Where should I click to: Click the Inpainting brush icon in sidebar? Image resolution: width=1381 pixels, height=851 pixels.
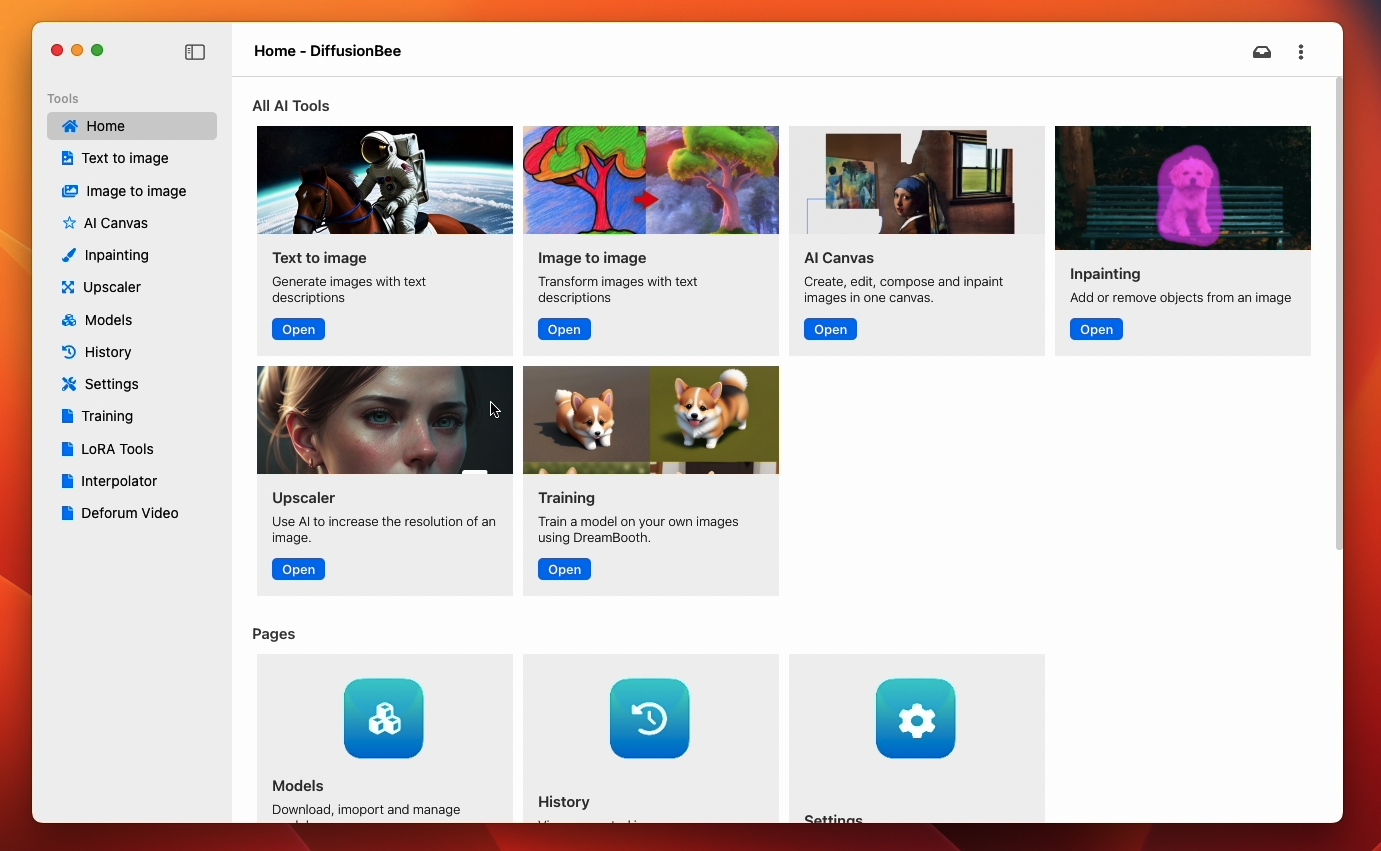[68, 255]
